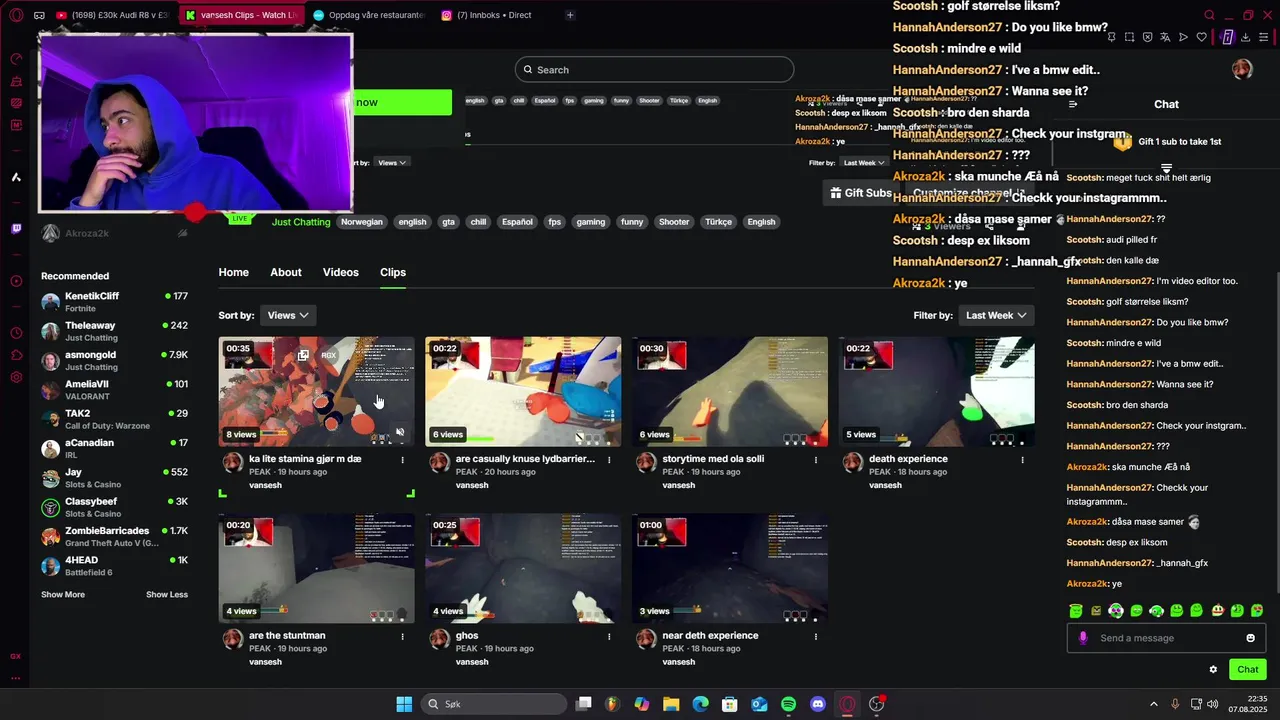Open options menu for death experience clip
1280x720 pixels.
tap(1022, 460)
